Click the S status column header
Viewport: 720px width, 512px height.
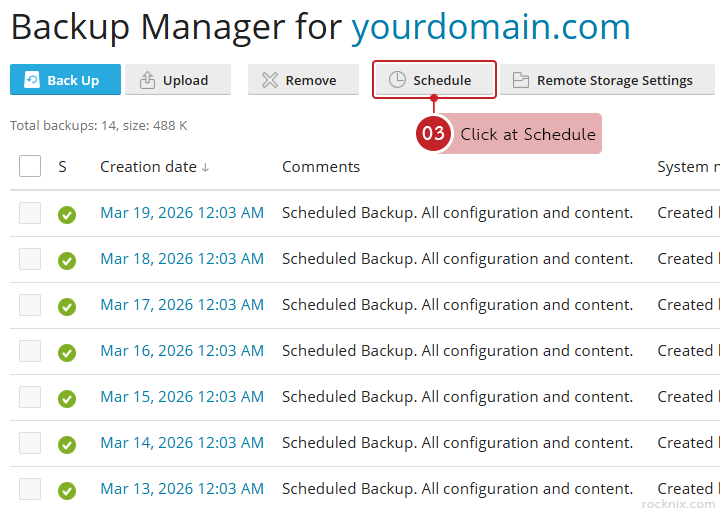pyautogui.click(x=62, y=167)
